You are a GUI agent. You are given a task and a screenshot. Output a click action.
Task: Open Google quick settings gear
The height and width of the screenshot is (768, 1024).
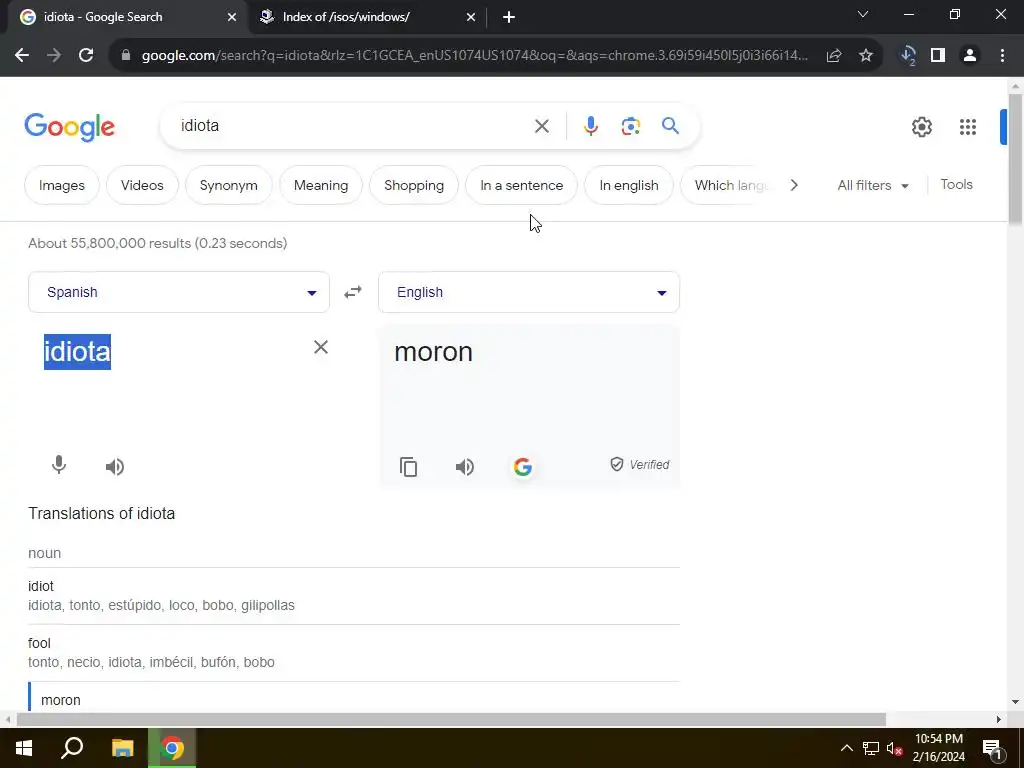921,127
